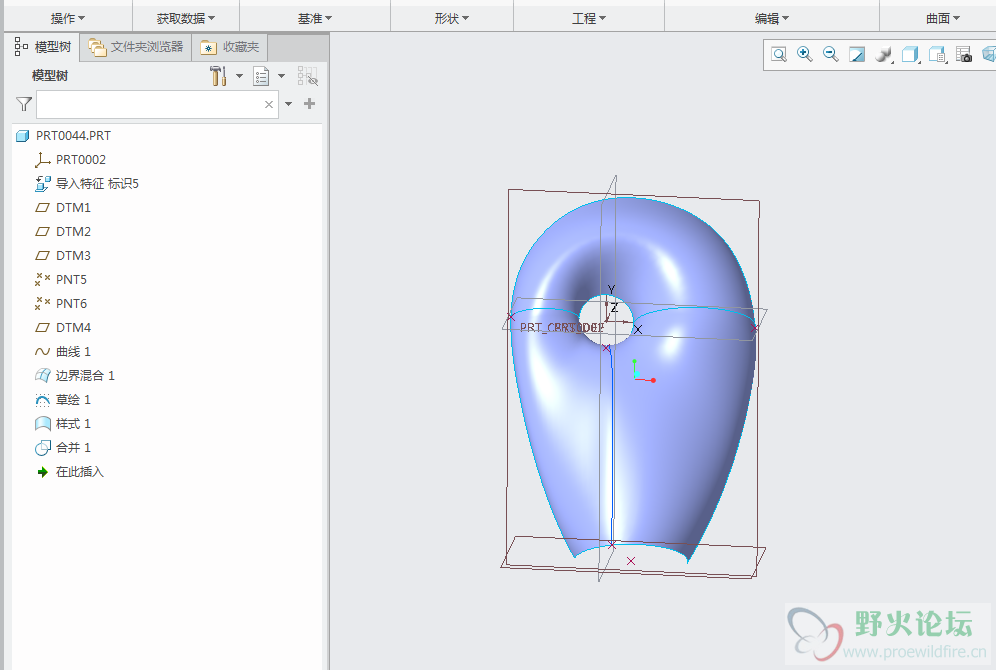Open the display style shaded spheres icon

pyautogui.click(x=883, y=55)
